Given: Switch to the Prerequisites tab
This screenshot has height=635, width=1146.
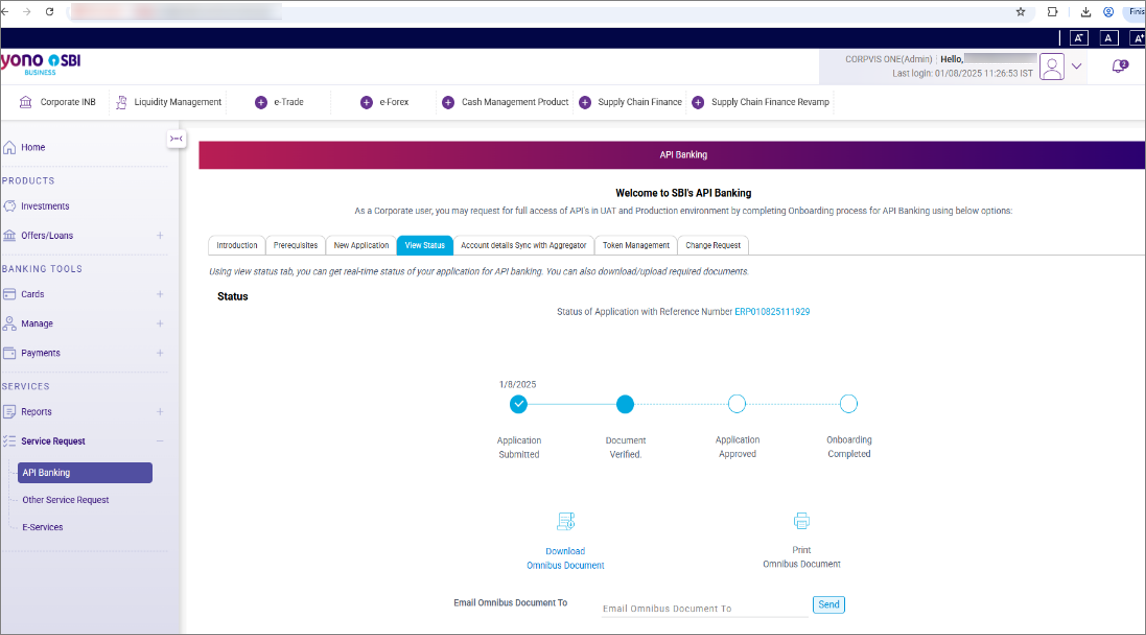Looking at the screenshot, I should [x=295, y=246].
